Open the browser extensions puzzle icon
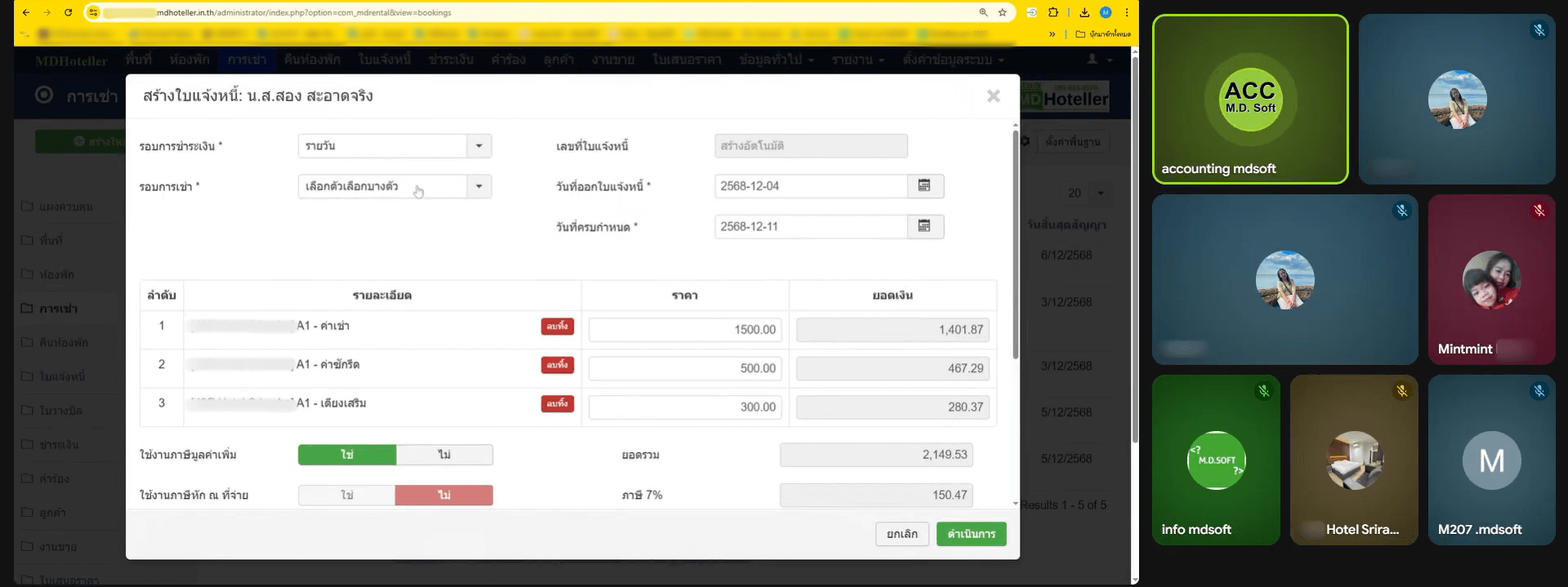Screen dimensions: 1568x587 [x=1053, y=12]
